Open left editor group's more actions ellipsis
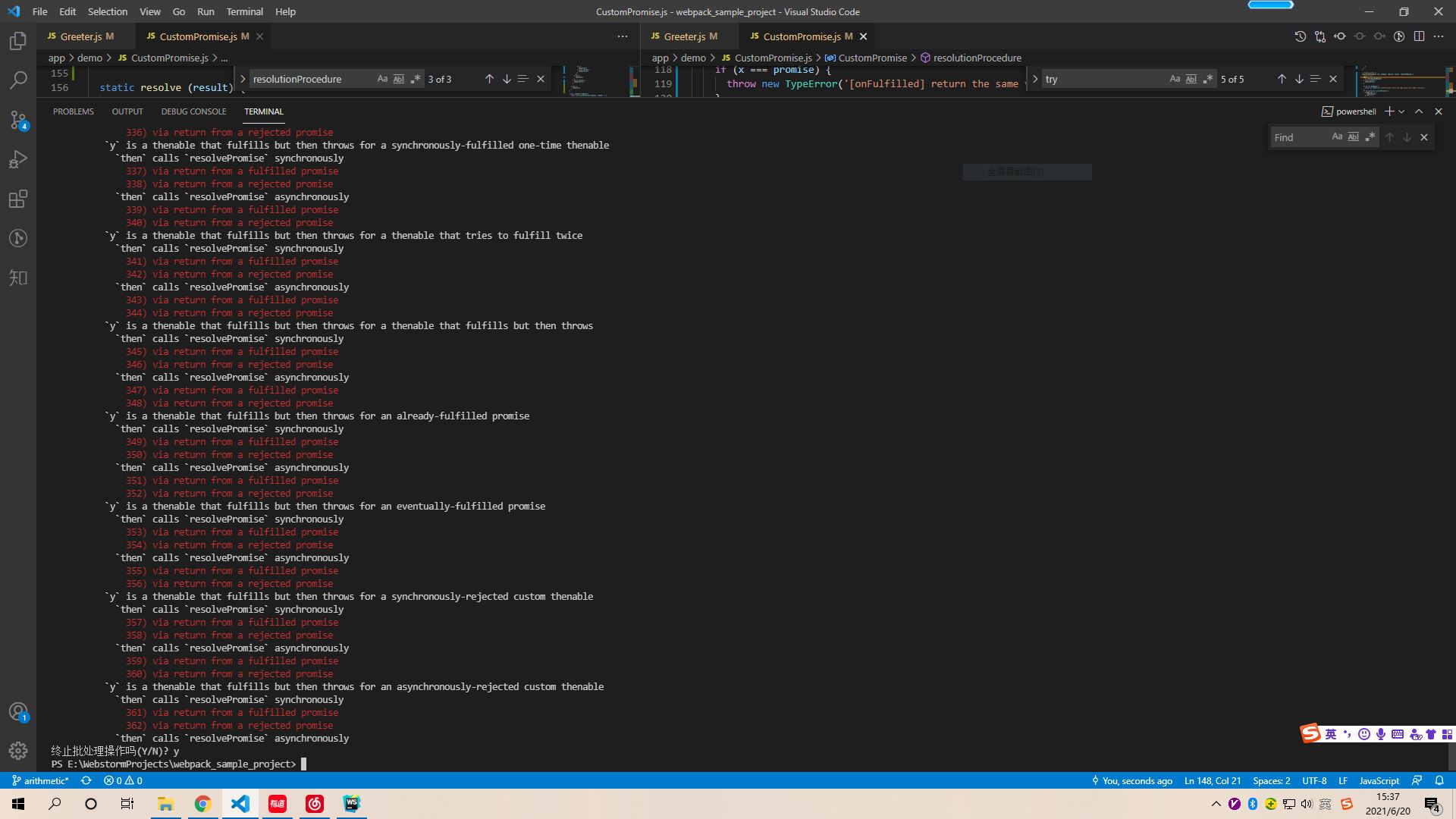Screen dimensions: 1456x819 [x=623, y=36]
